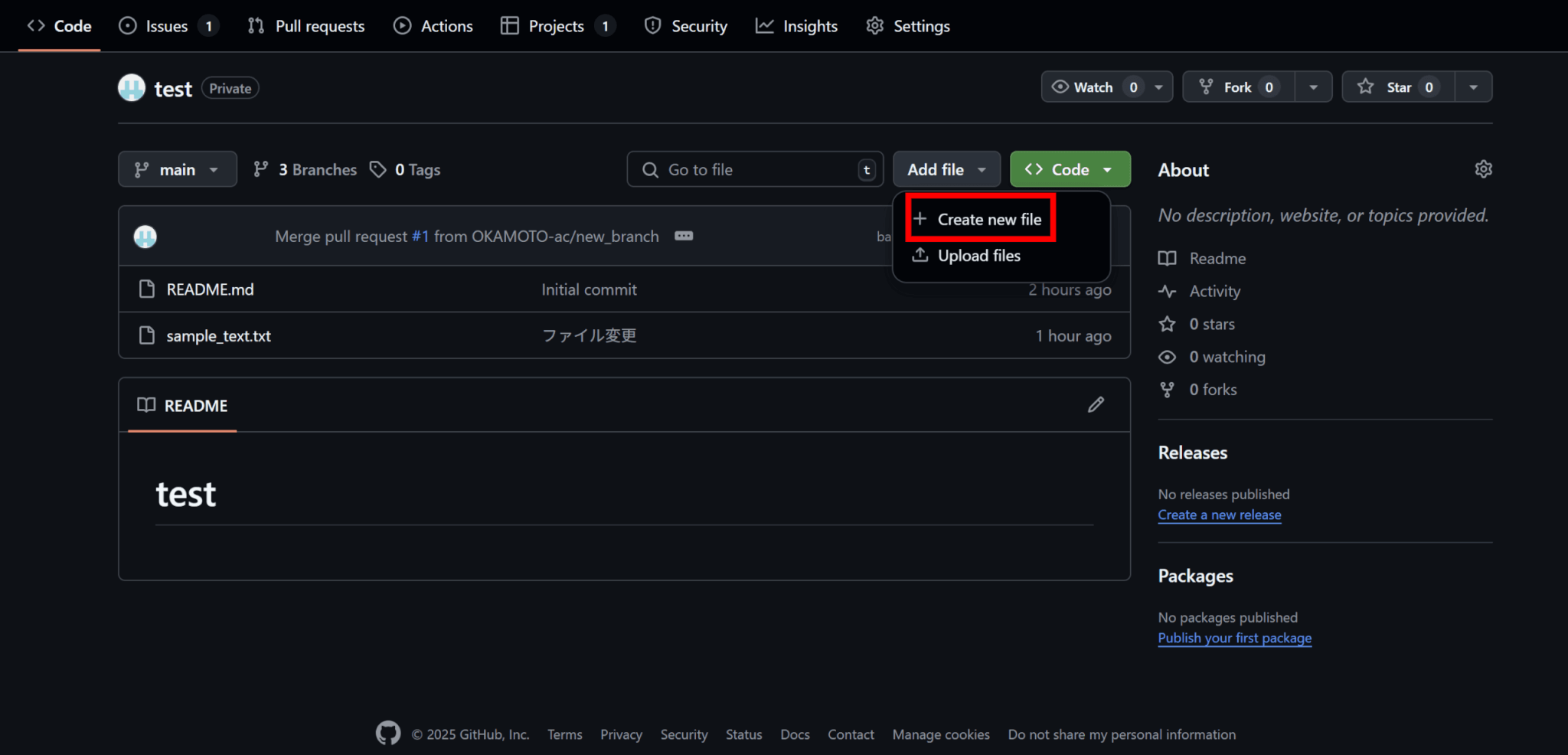Click Manage cookies in footer
This screenshot has width=1568, height=755.
point(941,734)
